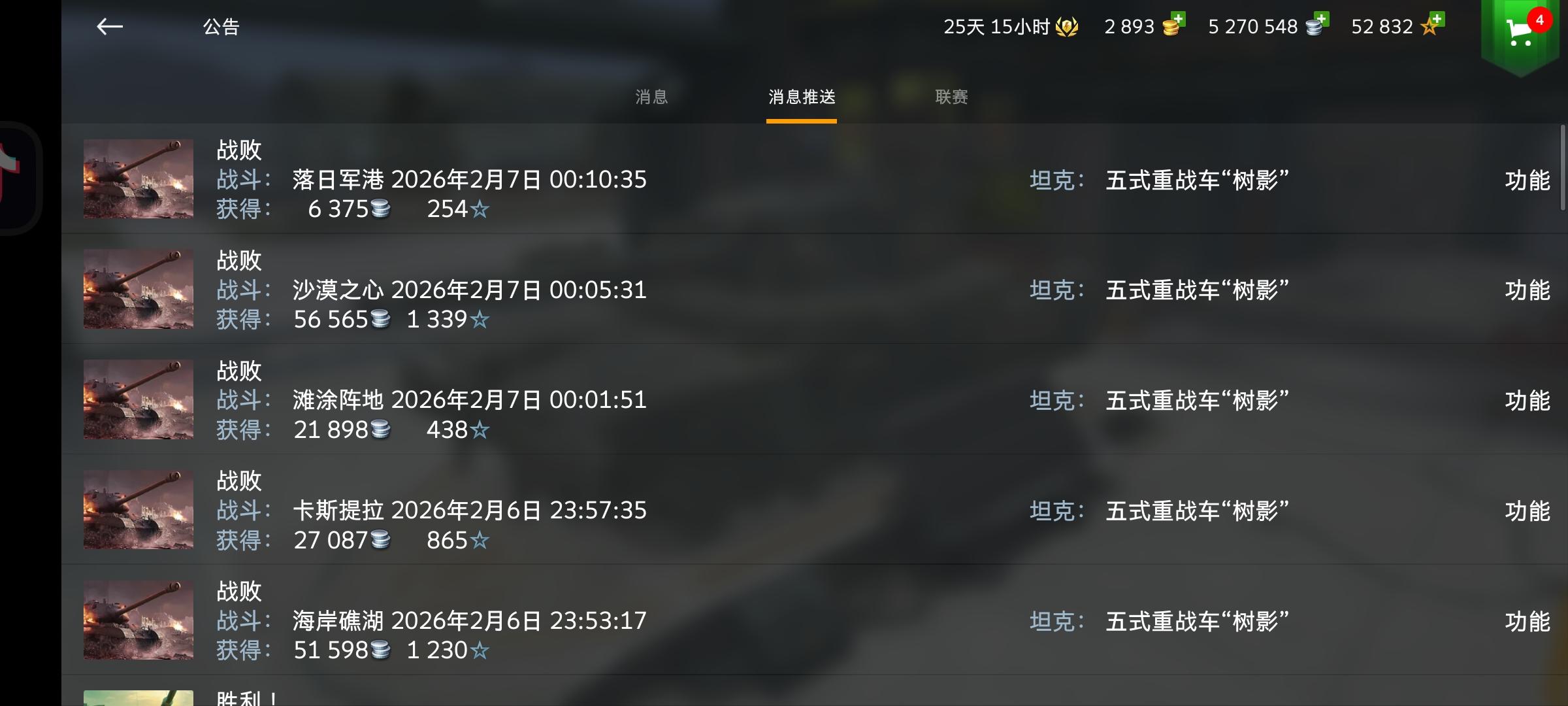The width and height of the screenshot is (1568, 706).
Task: Tap the star icon beside 1 230
Action: 480,650
